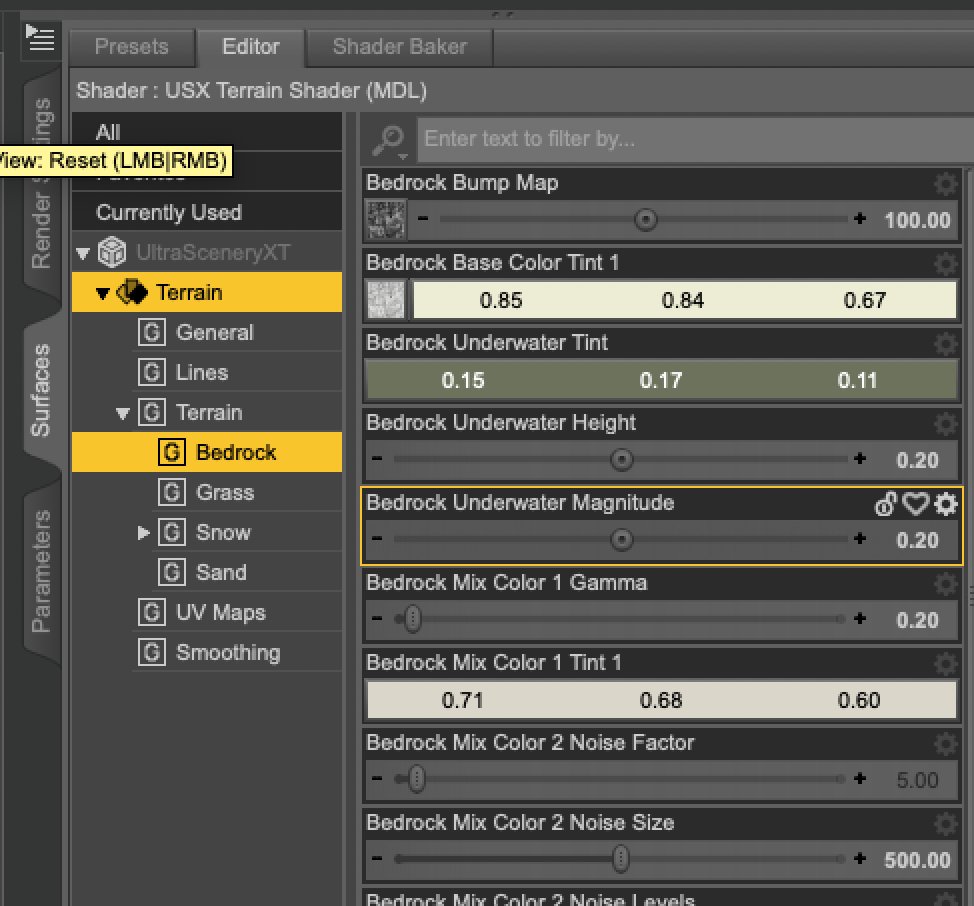Click the Bedrock Bump Map slider handle

(646, 219)
